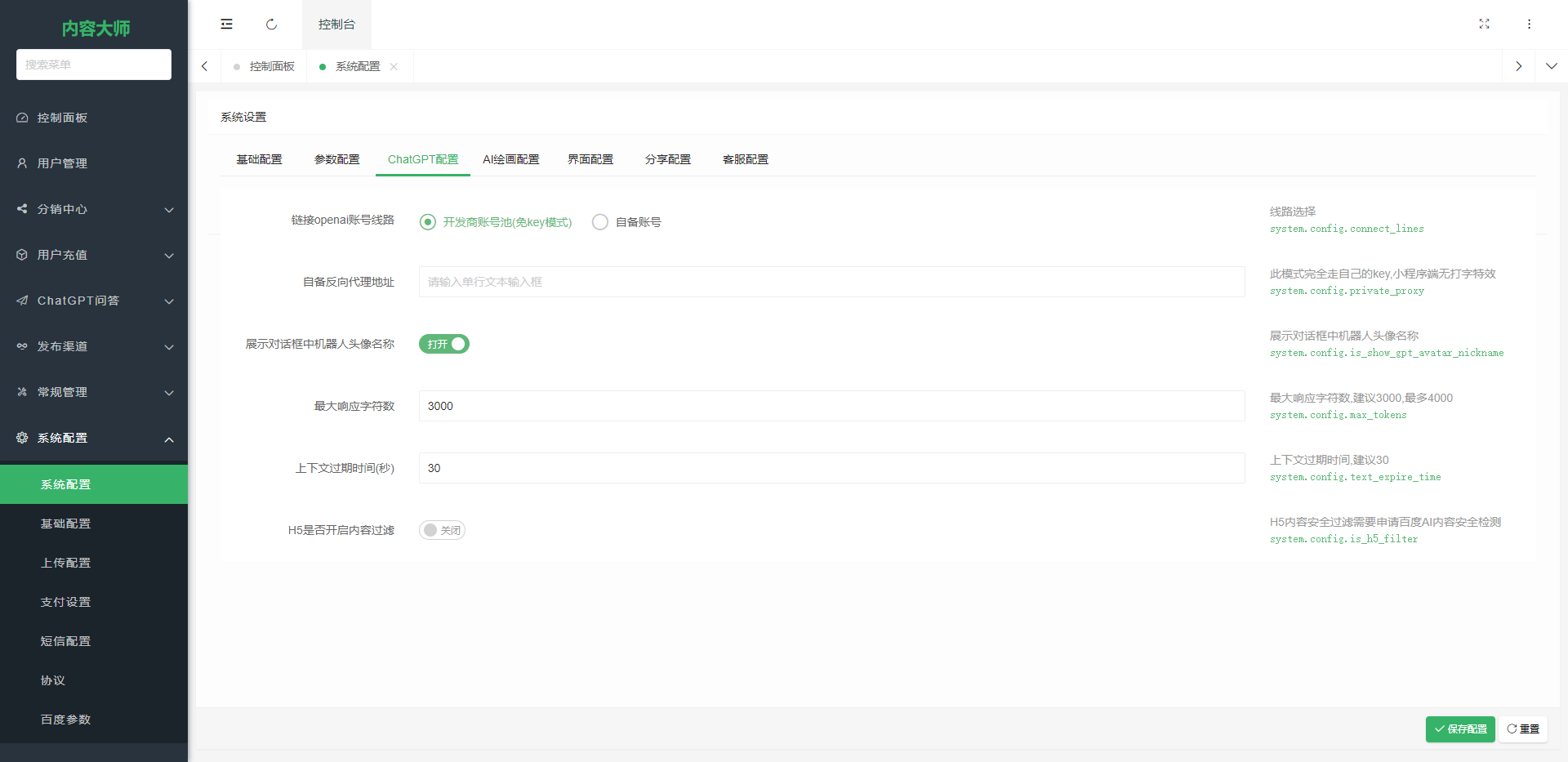Click 重置 button
This screenshot has width=1568, height=762.
1523,729
